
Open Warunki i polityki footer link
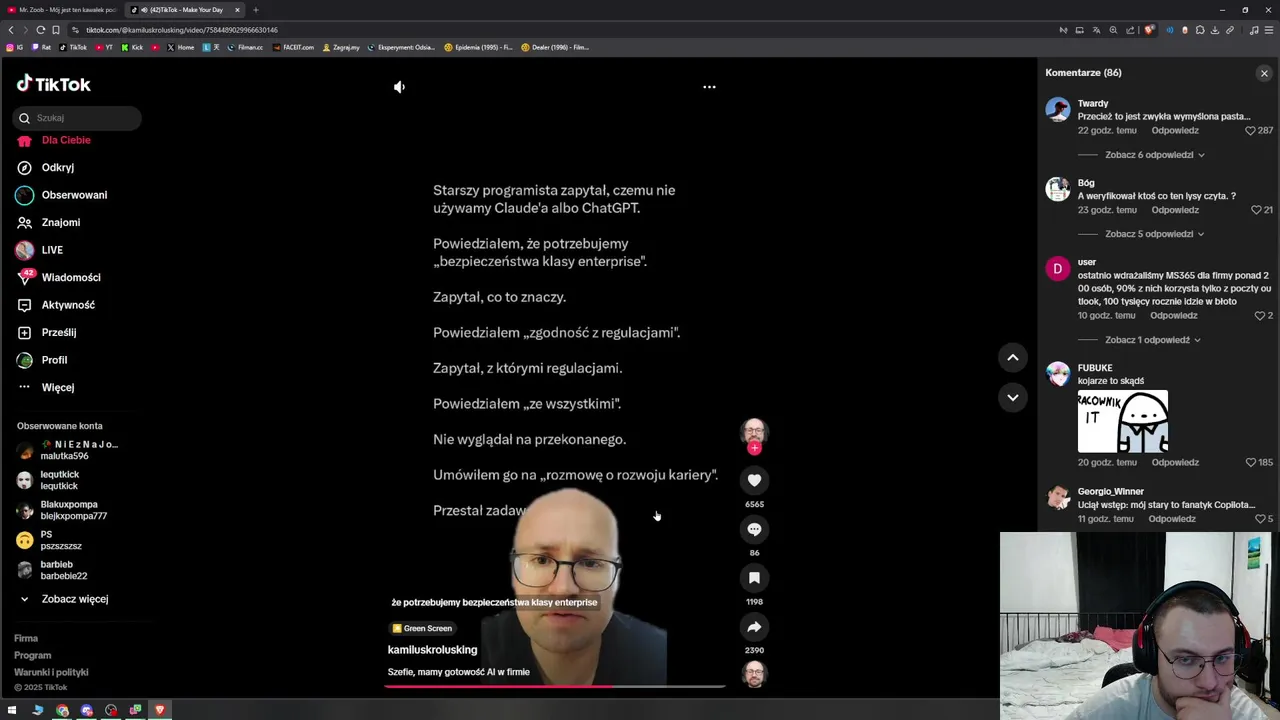coord(51,672)
